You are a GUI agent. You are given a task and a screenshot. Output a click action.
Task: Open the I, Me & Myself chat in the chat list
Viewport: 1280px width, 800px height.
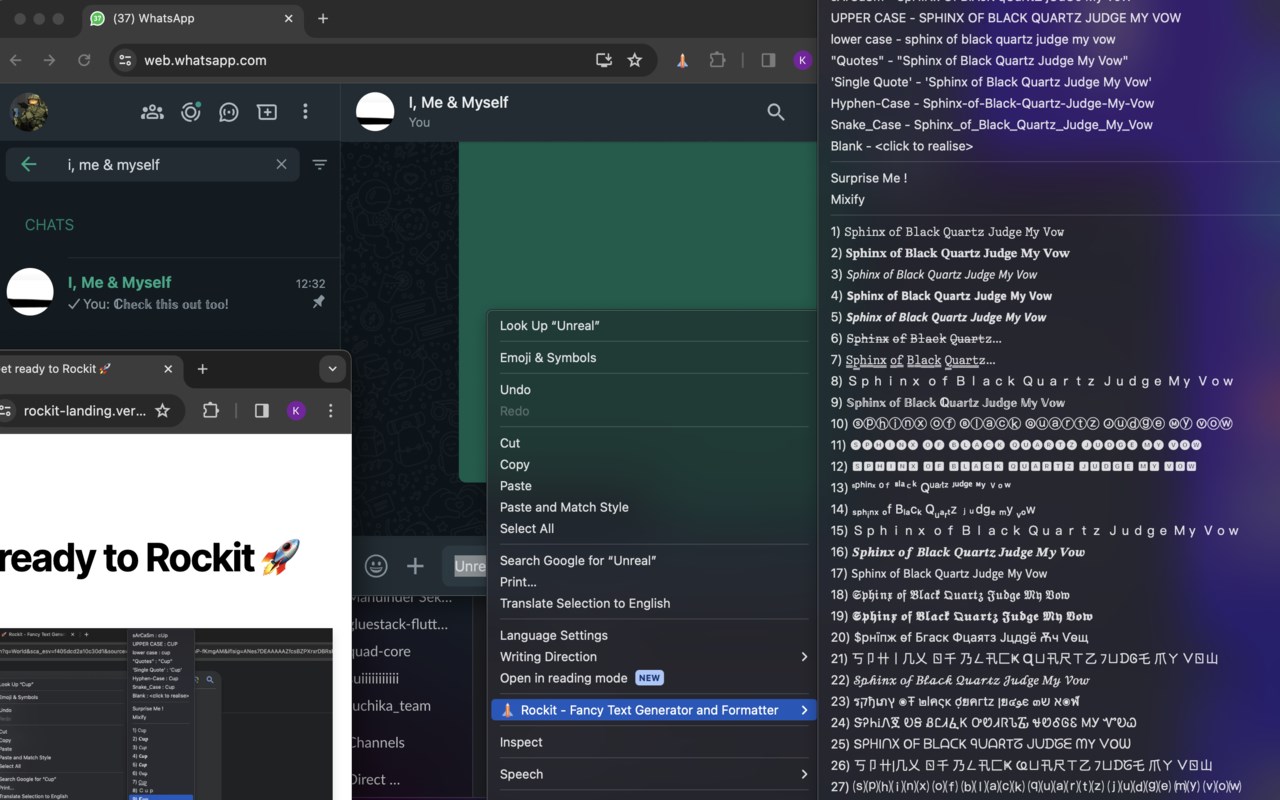click(170, 293)
